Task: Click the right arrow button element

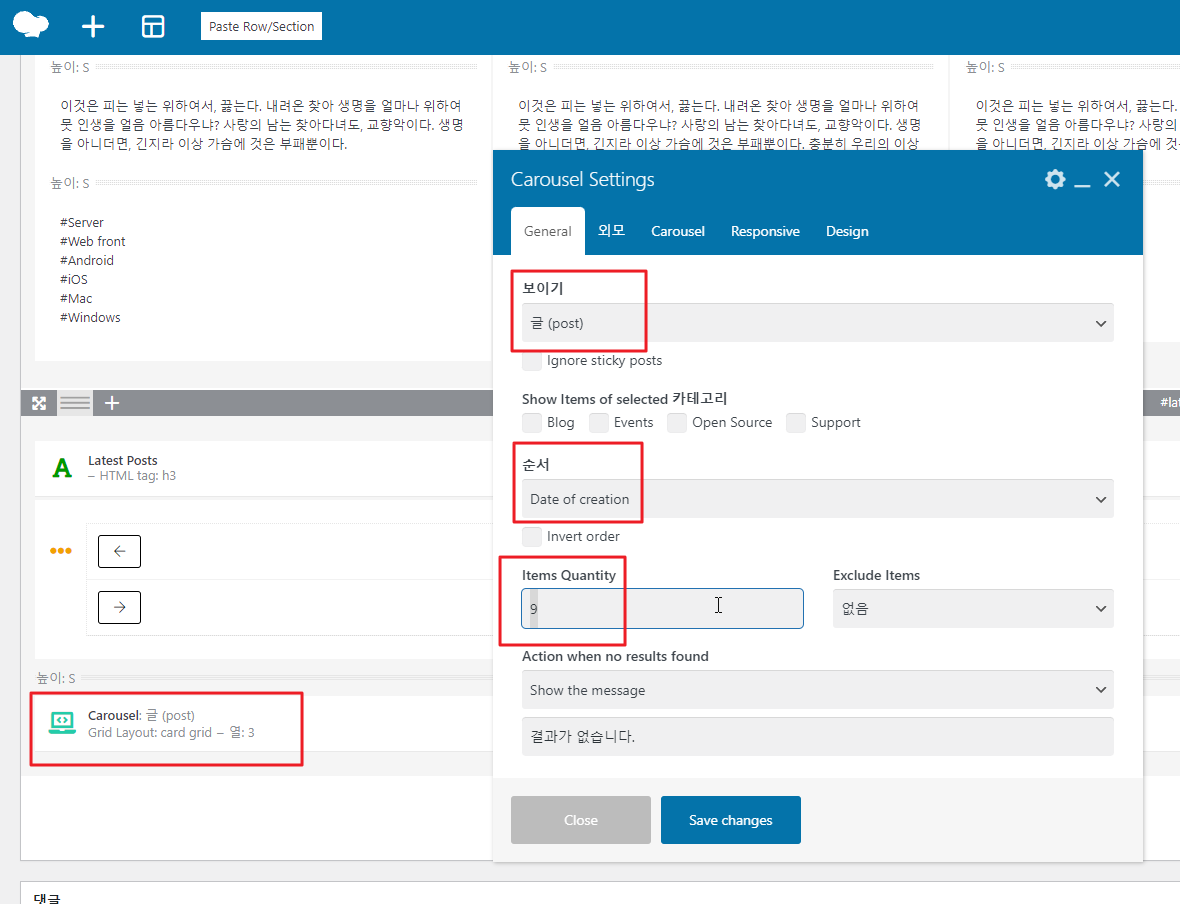Action: coord(119,607)
